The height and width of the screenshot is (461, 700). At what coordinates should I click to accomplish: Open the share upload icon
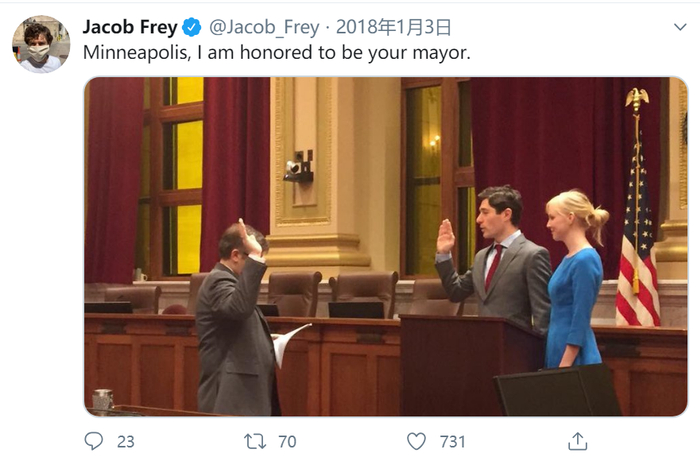[x=577, y=441]
